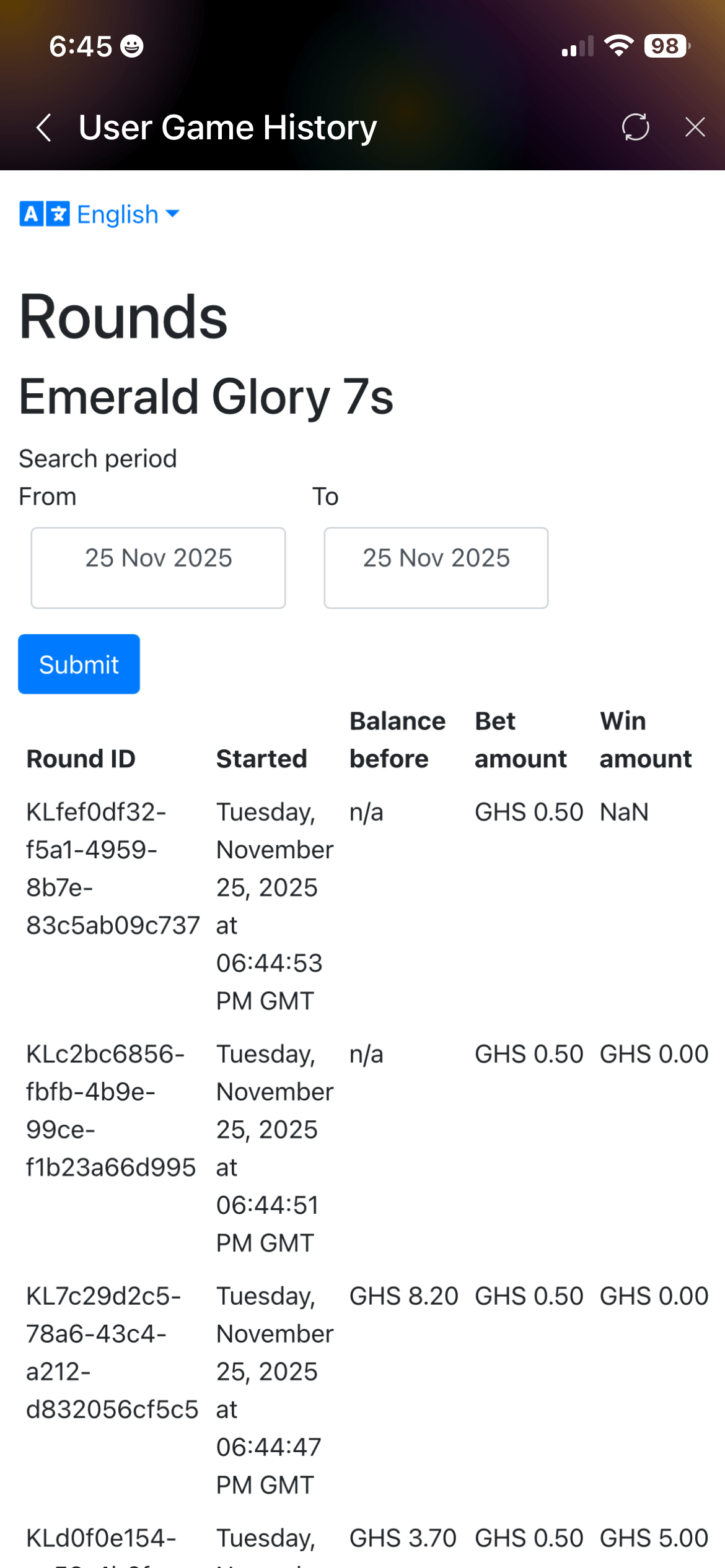The height and width of the screenshot is (1568, 725).
Task: Refresh the game history page
Action: click(635, 127)
